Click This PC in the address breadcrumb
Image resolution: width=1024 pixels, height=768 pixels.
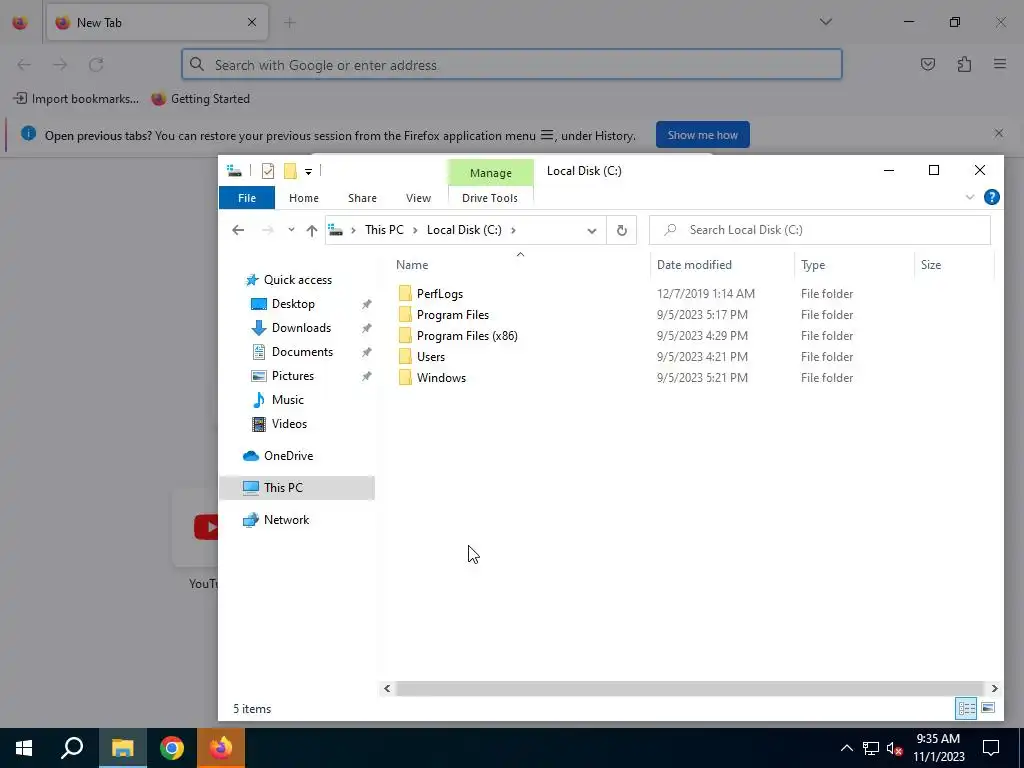tap(384, 230)
